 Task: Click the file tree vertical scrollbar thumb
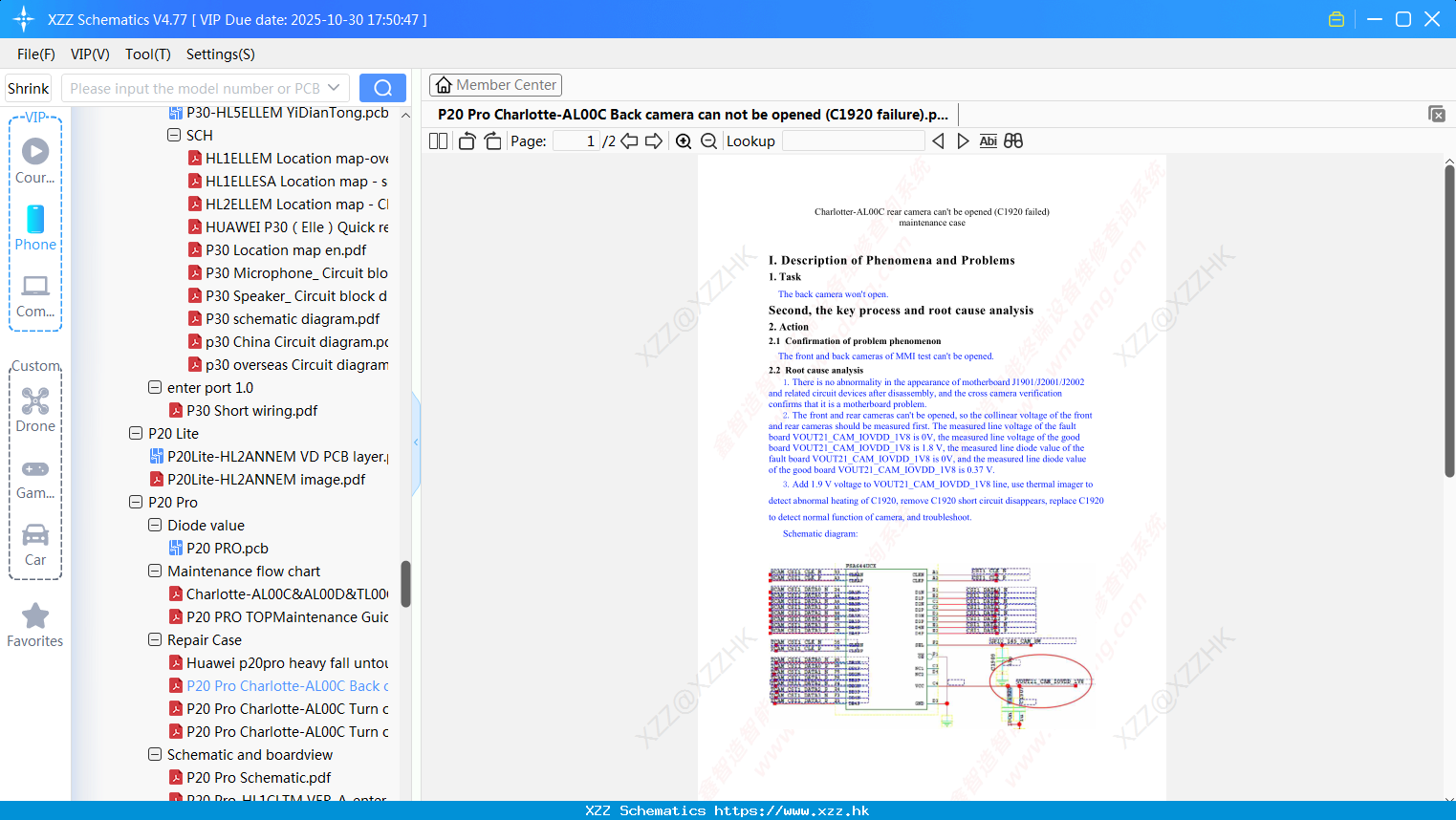(x=405, y=584)
